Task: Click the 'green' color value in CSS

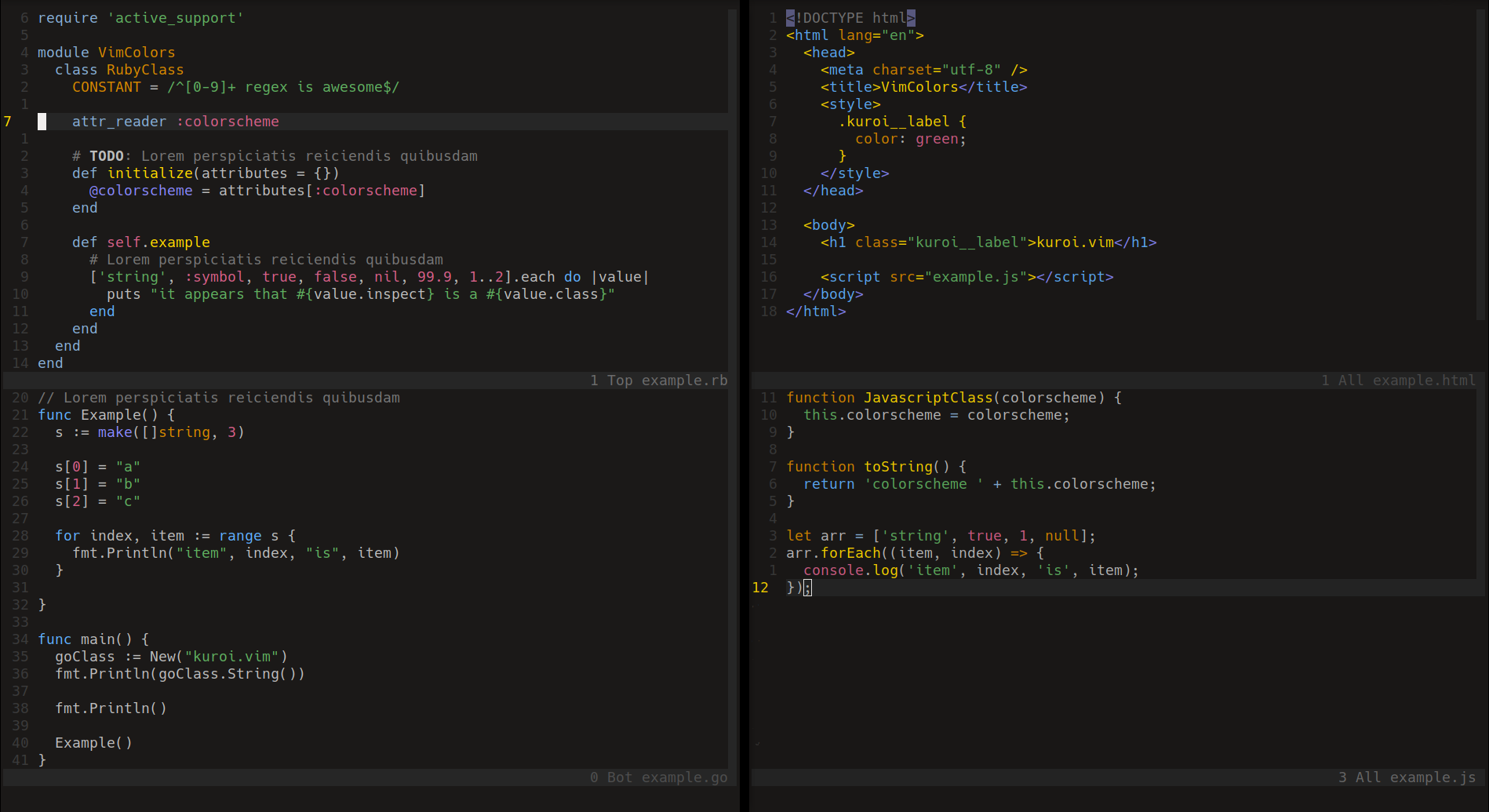Action: [x=937, y=139]
